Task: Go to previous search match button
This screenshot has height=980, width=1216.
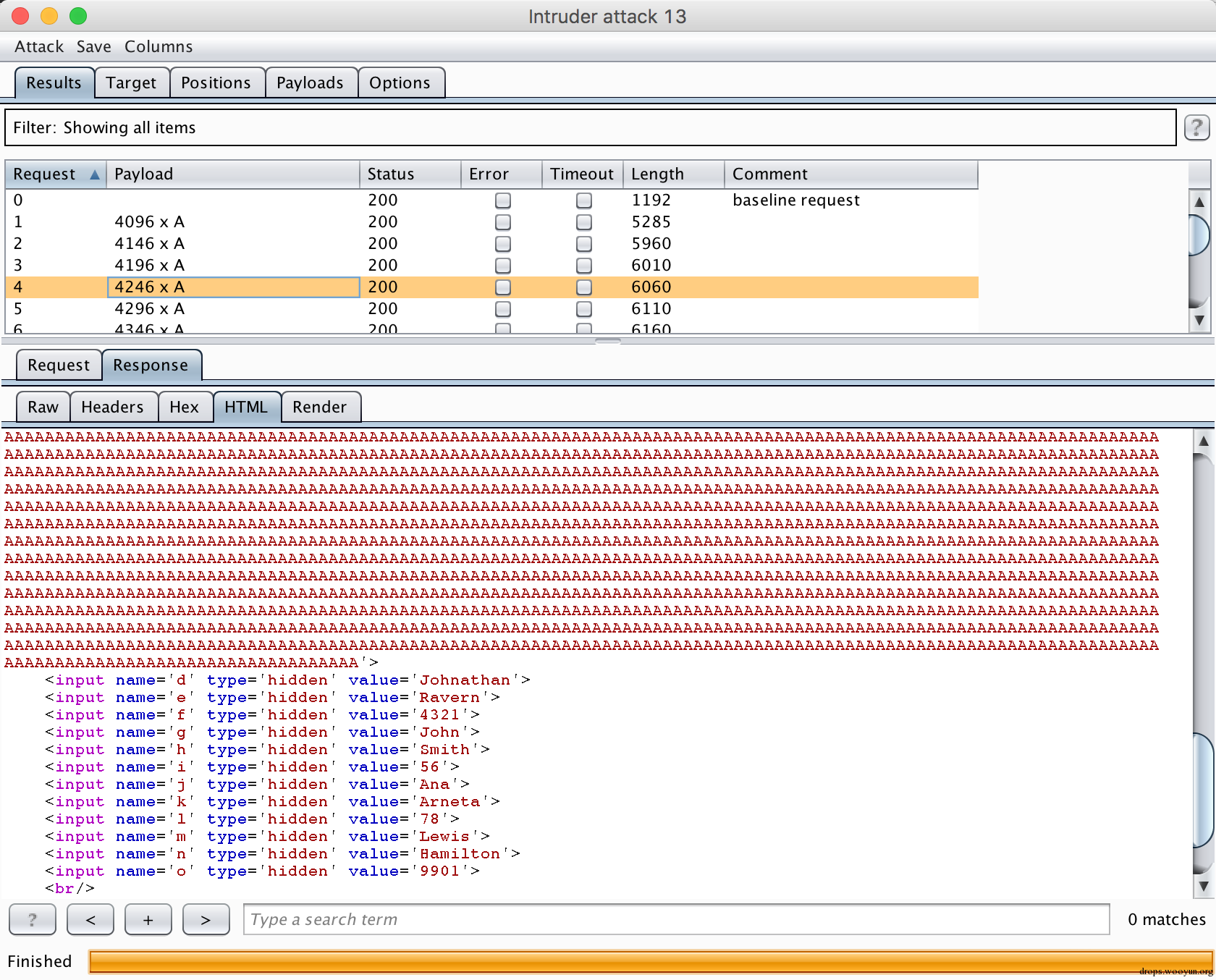Action: pyautogui.click(x=90, y=919)
